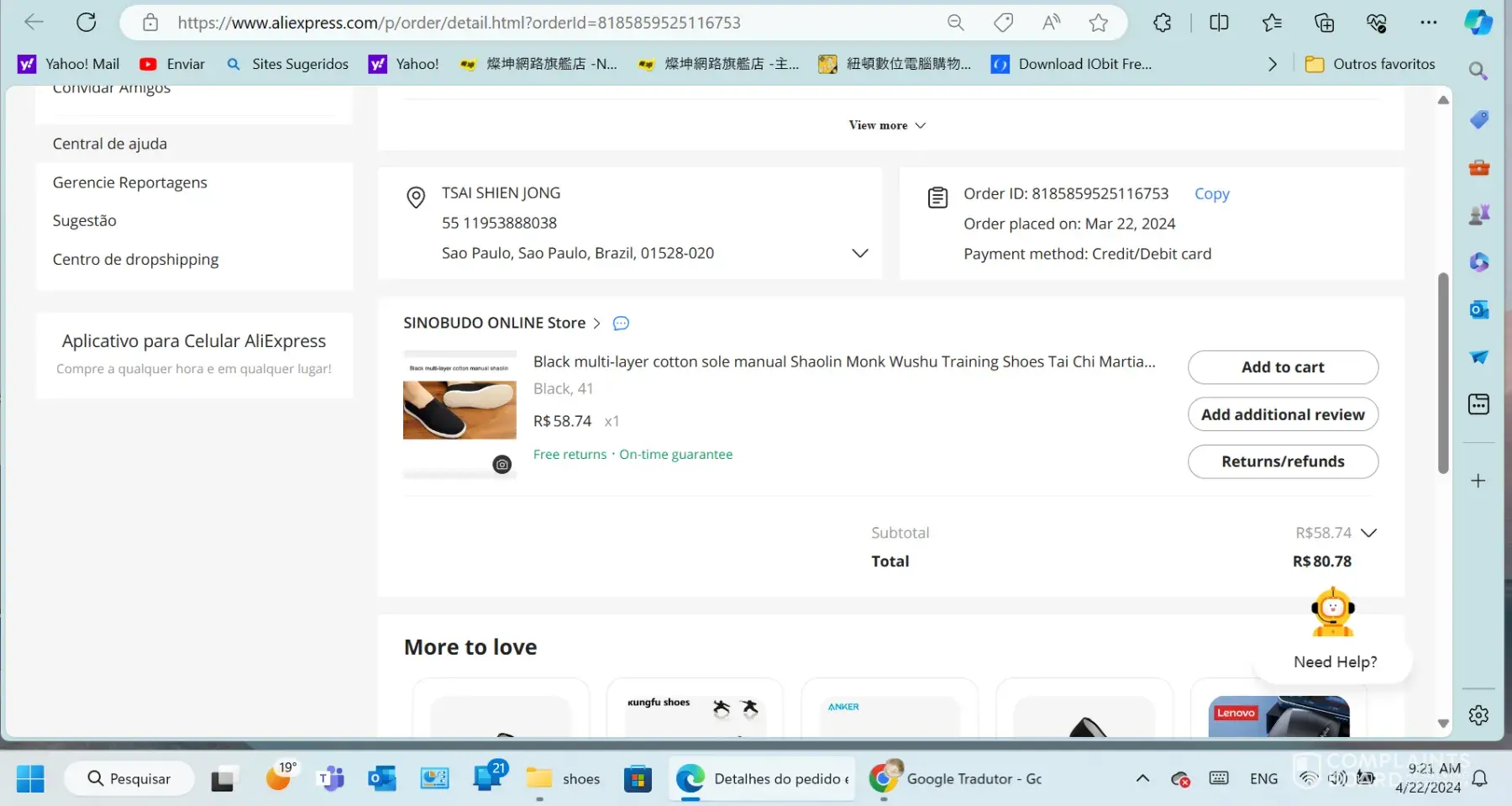The image size is (1512, 806).
Task: Go back using the browser back arrow
Action: coord(34,23)
